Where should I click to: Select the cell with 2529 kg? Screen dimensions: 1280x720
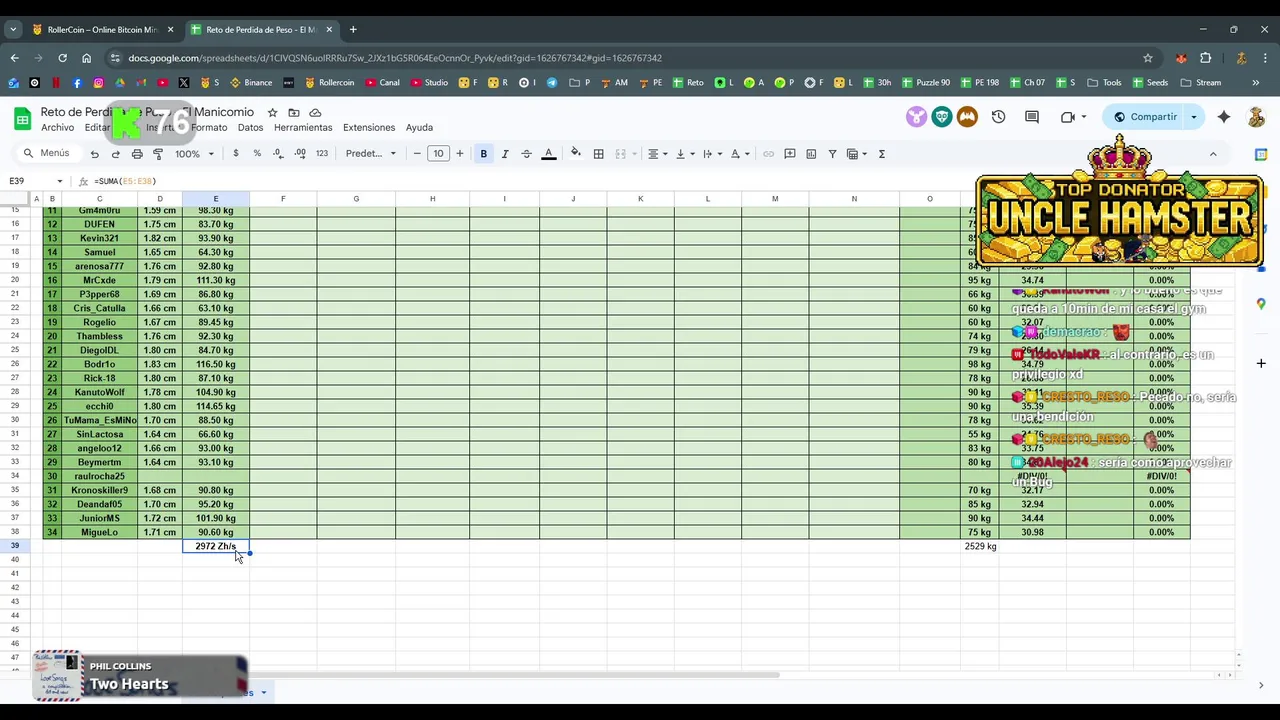point(980,546)
